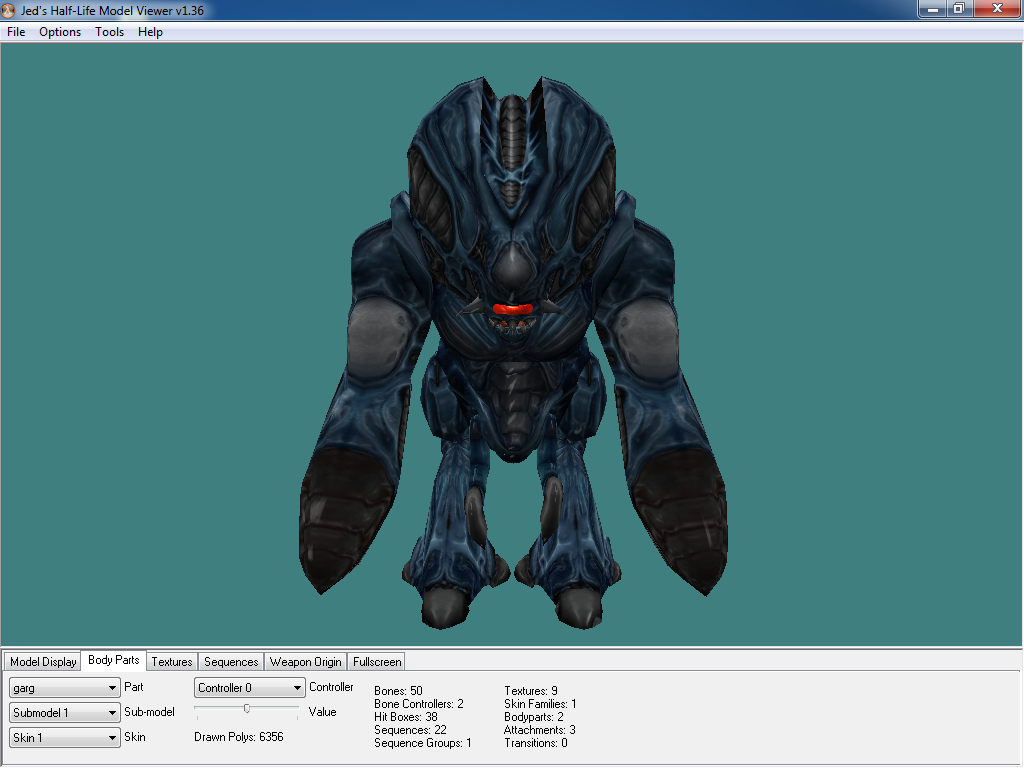Click the Bones: 50 statistic

tap(398, 691)
